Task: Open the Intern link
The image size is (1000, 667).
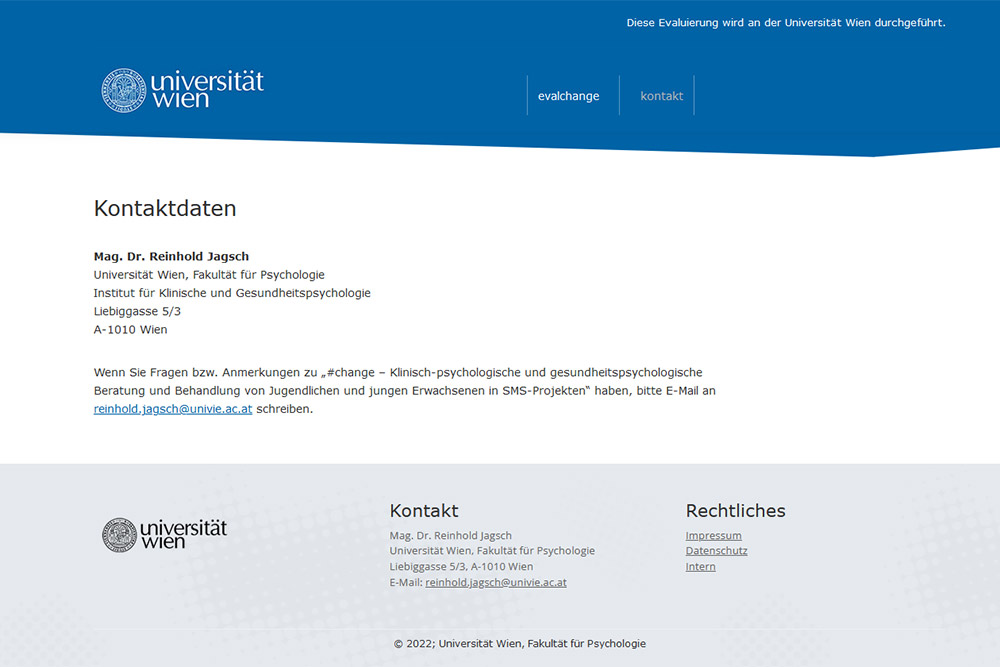Action: pyautogui.click(x=700, y=566)
